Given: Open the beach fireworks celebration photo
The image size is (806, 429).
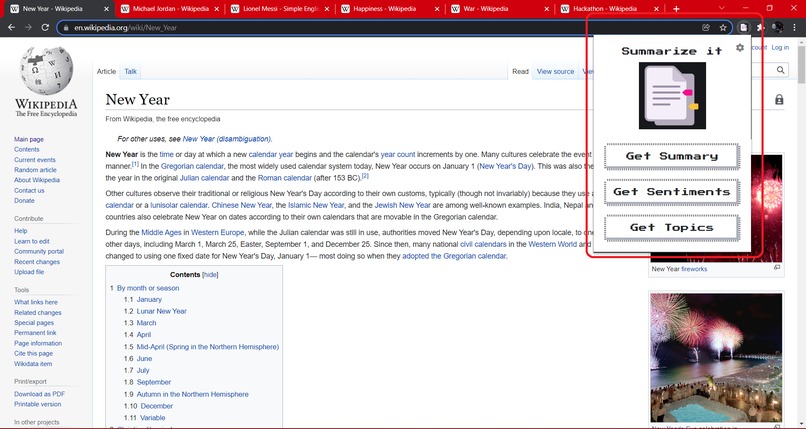Looking at the screenshot, I should [x=716, y=358].
